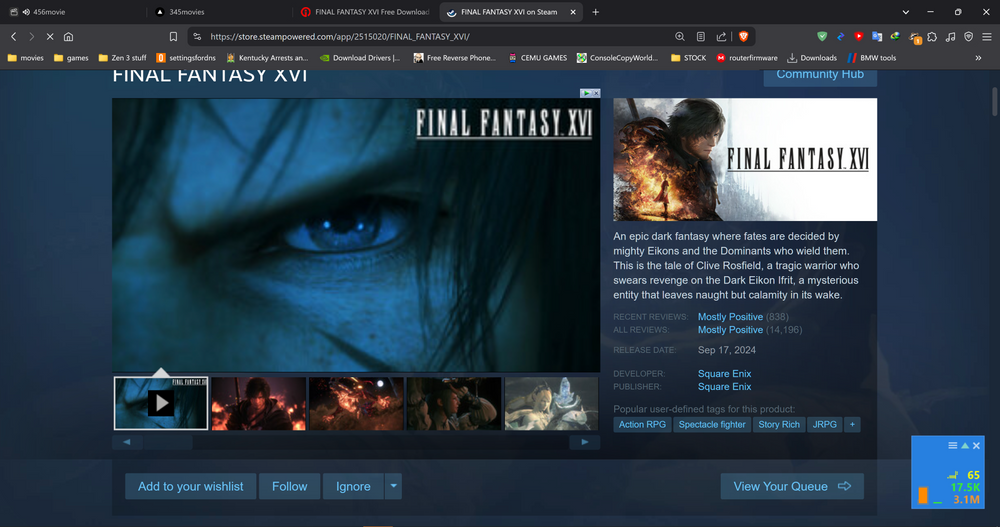1000x527 pixels.
Task: Open recent reviews Mostly Positive link
Action: pyautogui.click(x=730, y=316)
